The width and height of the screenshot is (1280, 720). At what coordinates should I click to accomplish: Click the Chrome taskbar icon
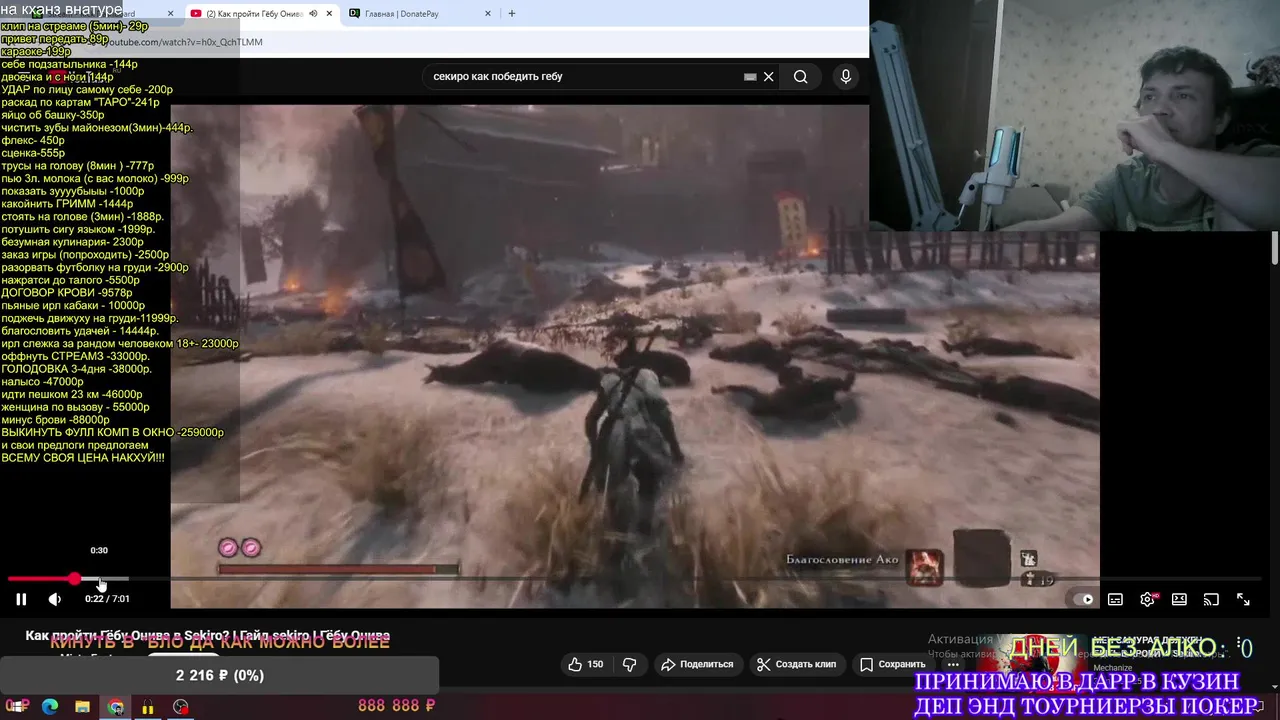(116, 707)
